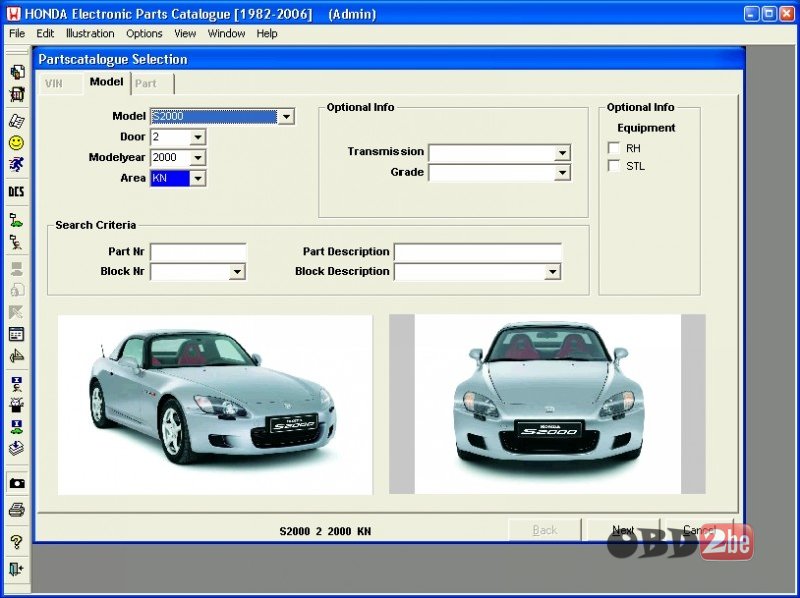Image resolution: width=800 pixels, height=598 pixels.
Task: Click the info green car icon
Action: (17, 427)
